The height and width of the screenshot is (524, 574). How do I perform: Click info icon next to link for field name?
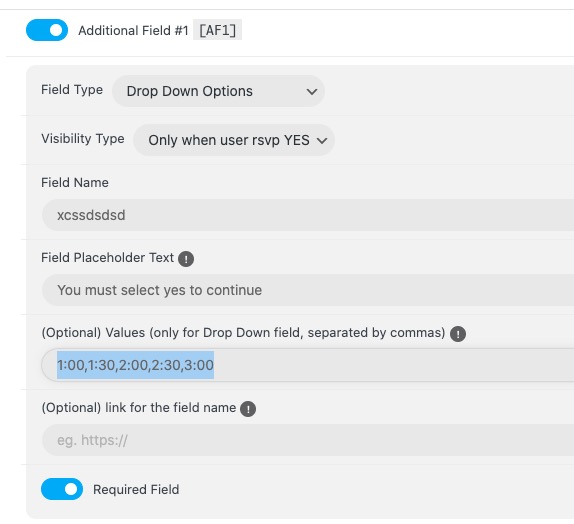248,409
